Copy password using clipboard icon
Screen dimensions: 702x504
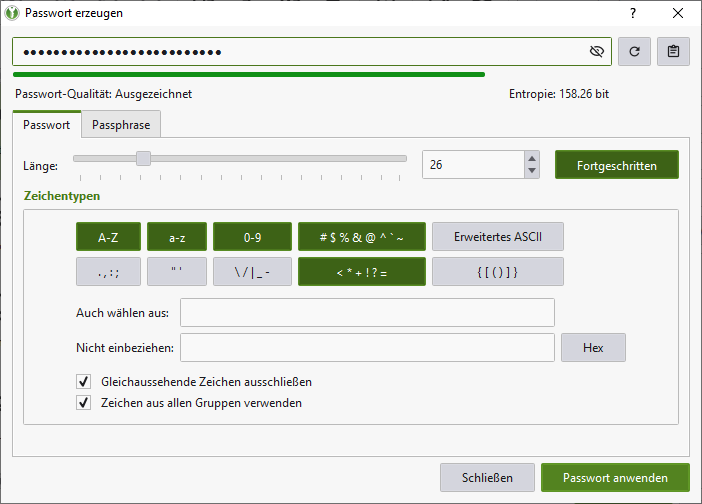(x=673, y=52)
